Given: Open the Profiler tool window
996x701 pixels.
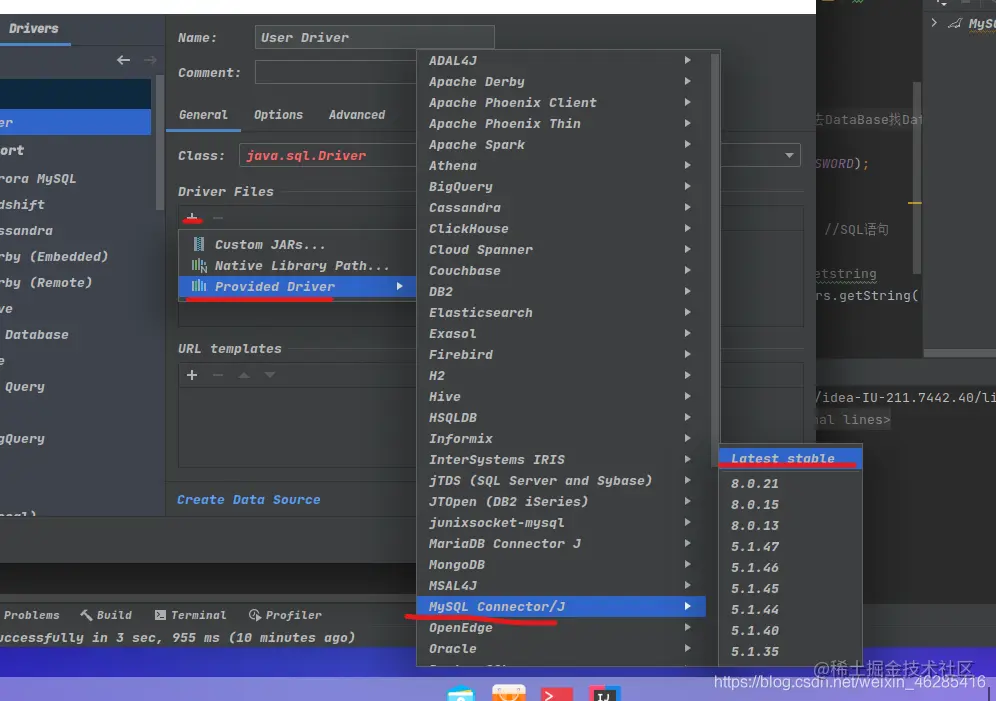Looking at the screenshot, I should click(x=285, y=615).
